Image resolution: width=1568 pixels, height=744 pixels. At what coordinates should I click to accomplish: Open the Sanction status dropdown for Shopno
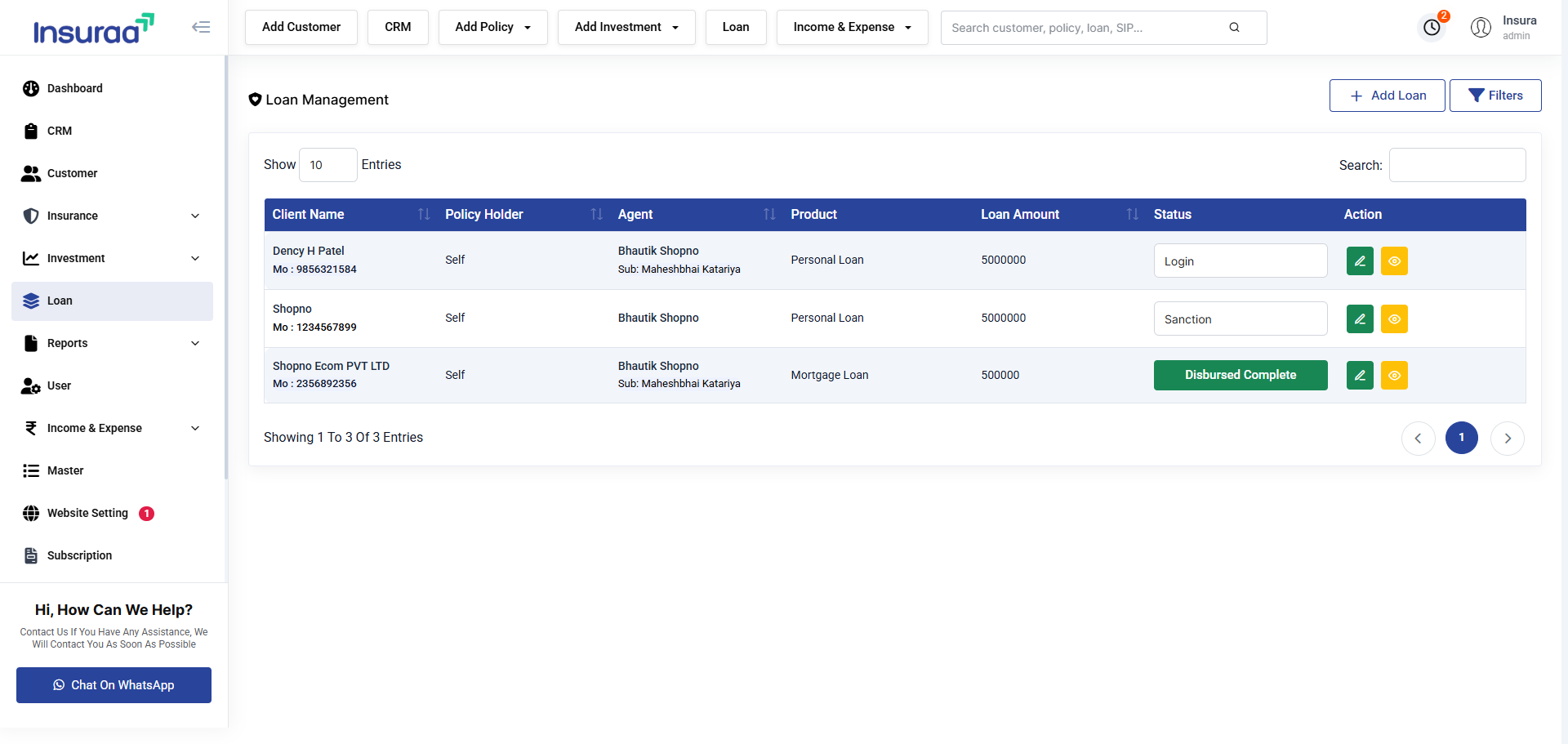click(x=1241, y=319)
